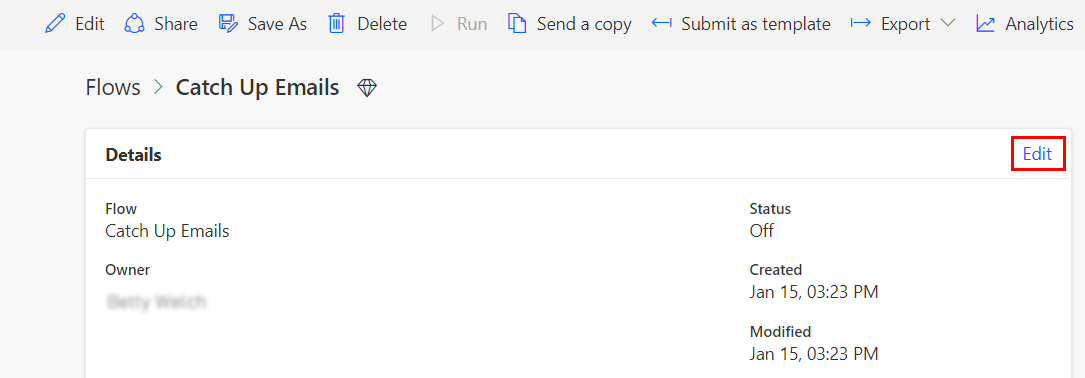The height and width of the screenshot is (378, 1085).
Task: Select Send a copy label
Action: [x=584, y=24]
